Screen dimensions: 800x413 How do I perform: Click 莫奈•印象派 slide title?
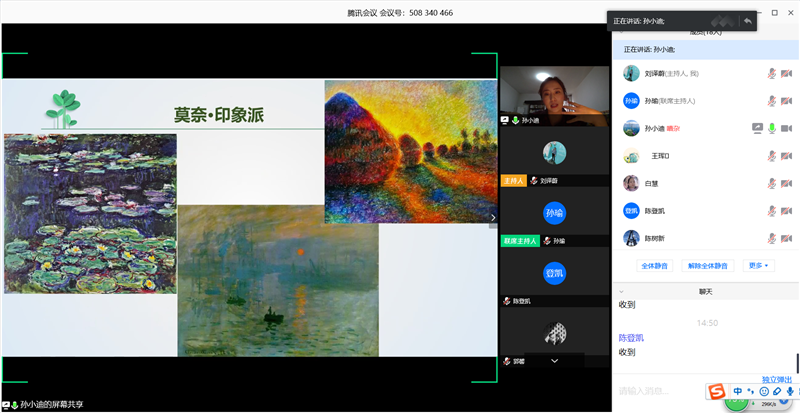219,115
